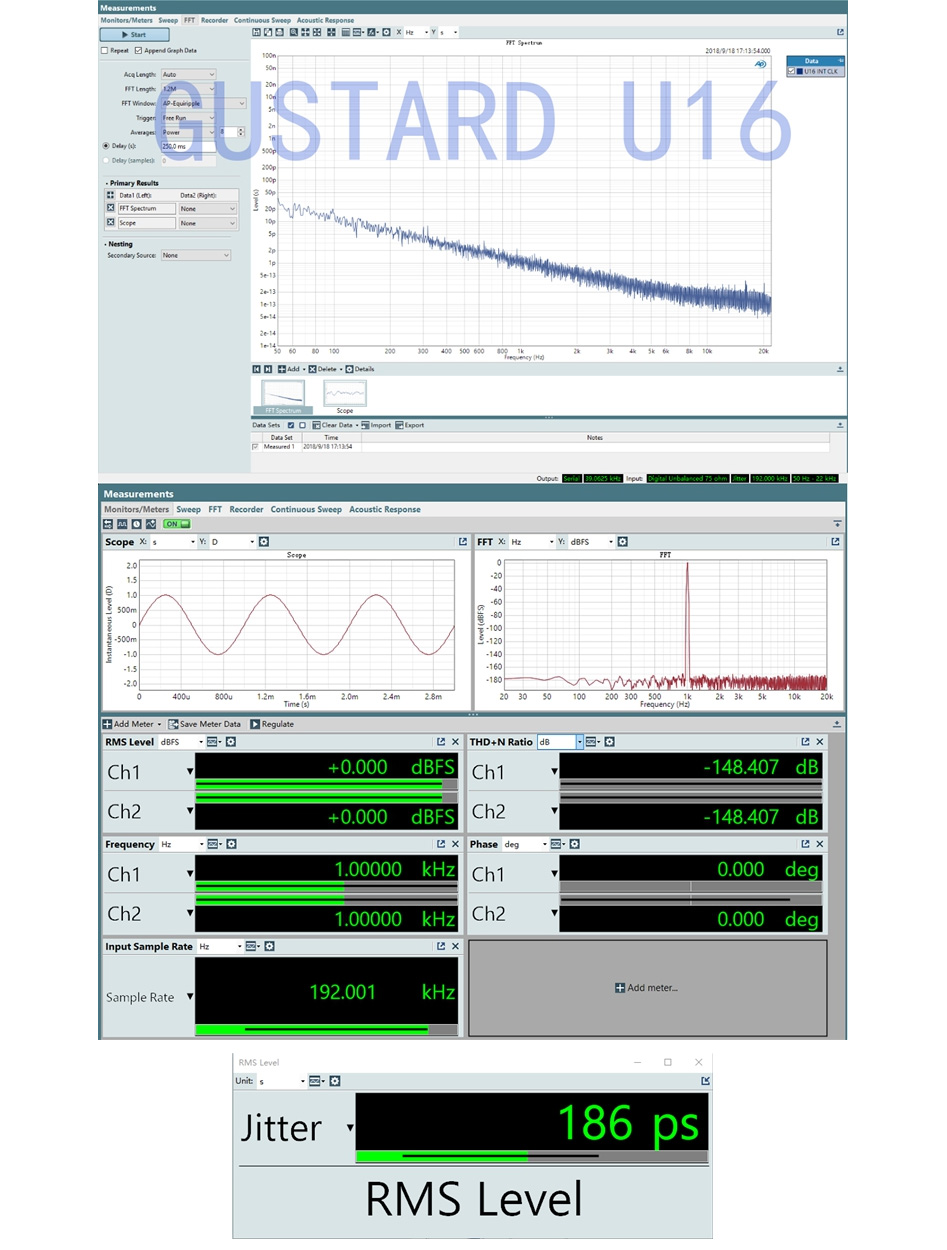Open the FFT Window AP-Equiripple dropdown

pyautogui.click(x=203, y=103)
